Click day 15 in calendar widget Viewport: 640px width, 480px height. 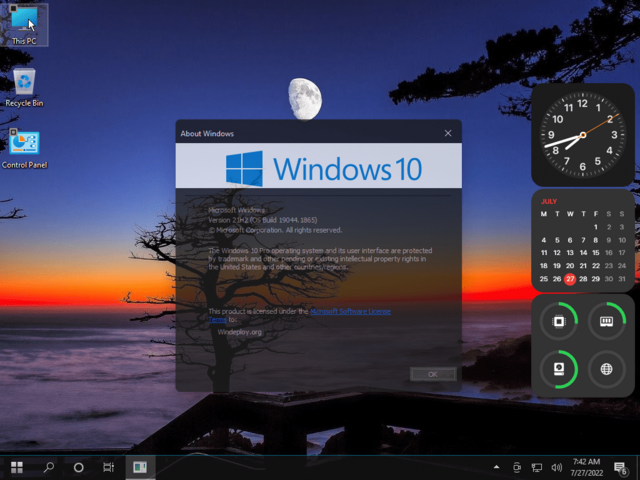tap(596, 253)
